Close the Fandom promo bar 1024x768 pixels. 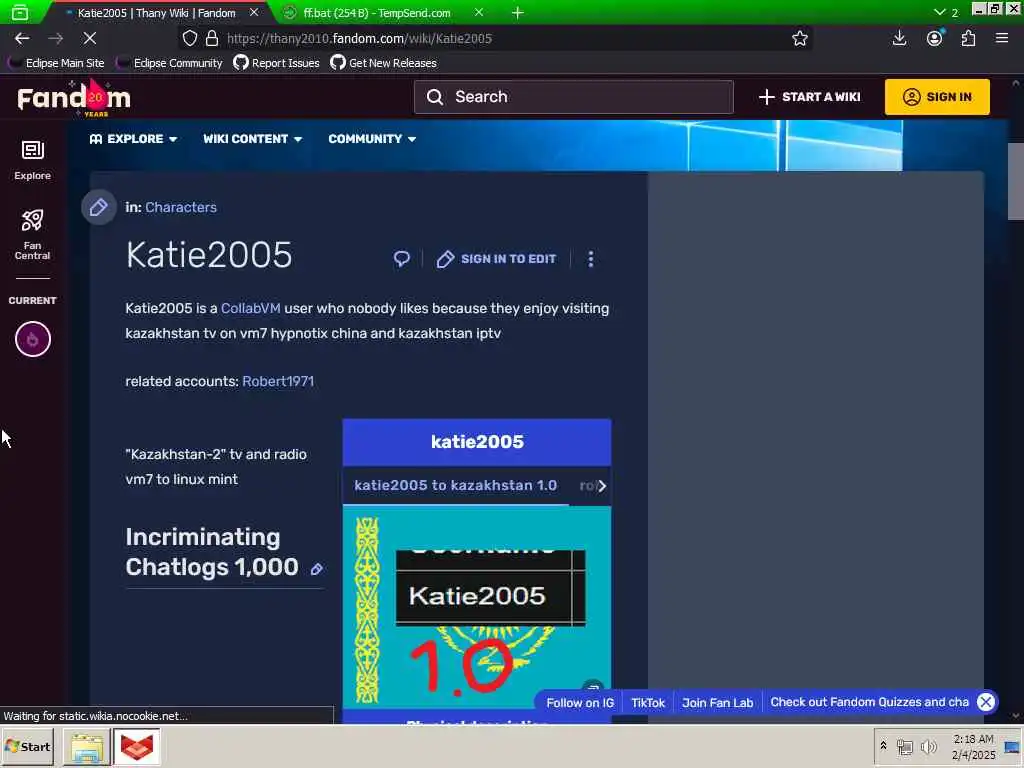point(985,702)
